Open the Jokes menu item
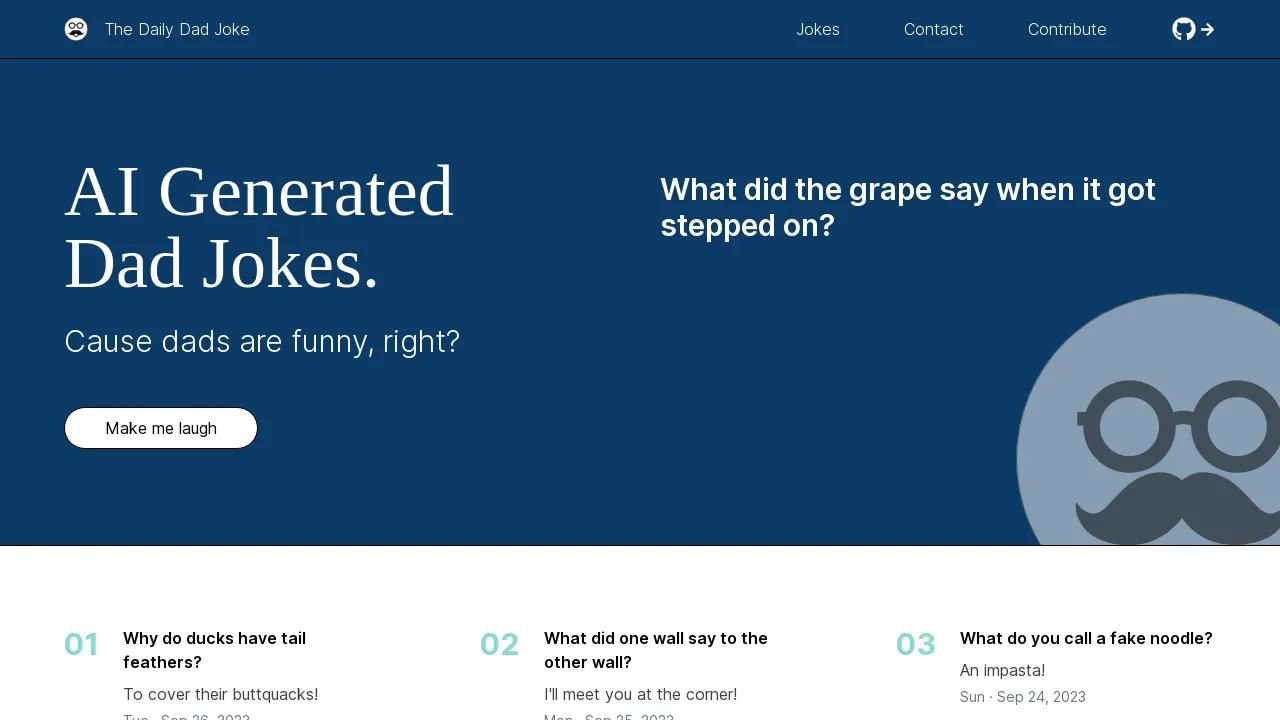The height and width of the screenshot is (720, 1280). 817,29
